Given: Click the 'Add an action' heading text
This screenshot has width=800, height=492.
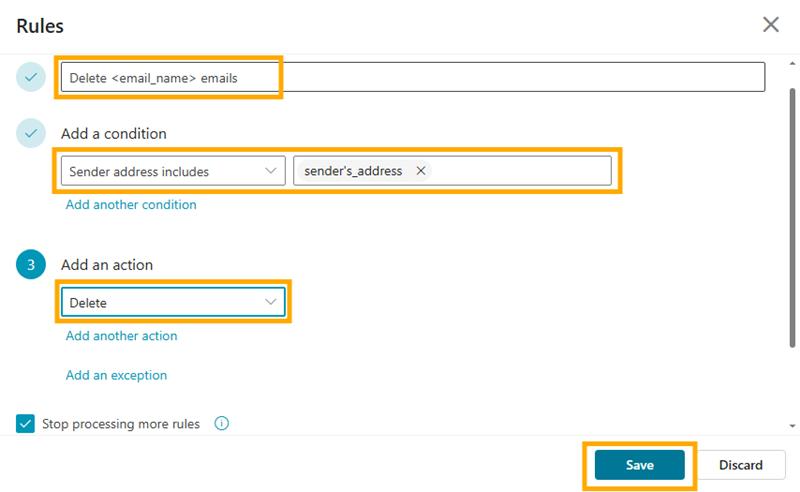Looking at the screenshot, I should (x=107, y=265).
